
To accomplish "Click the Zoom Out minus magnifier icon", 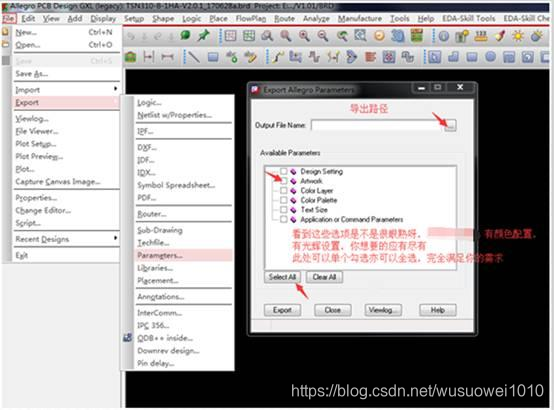I will tap(323, 36).
